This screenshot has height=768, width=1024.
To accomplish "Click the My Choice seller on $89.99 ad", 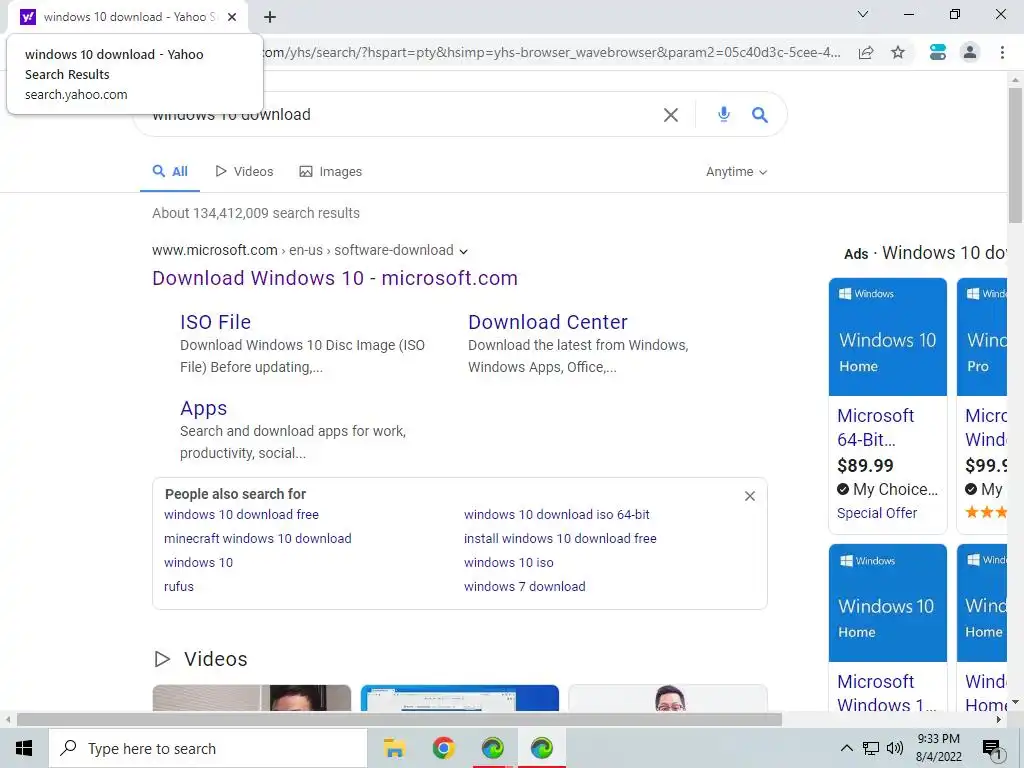I will (x=888, y=489).
